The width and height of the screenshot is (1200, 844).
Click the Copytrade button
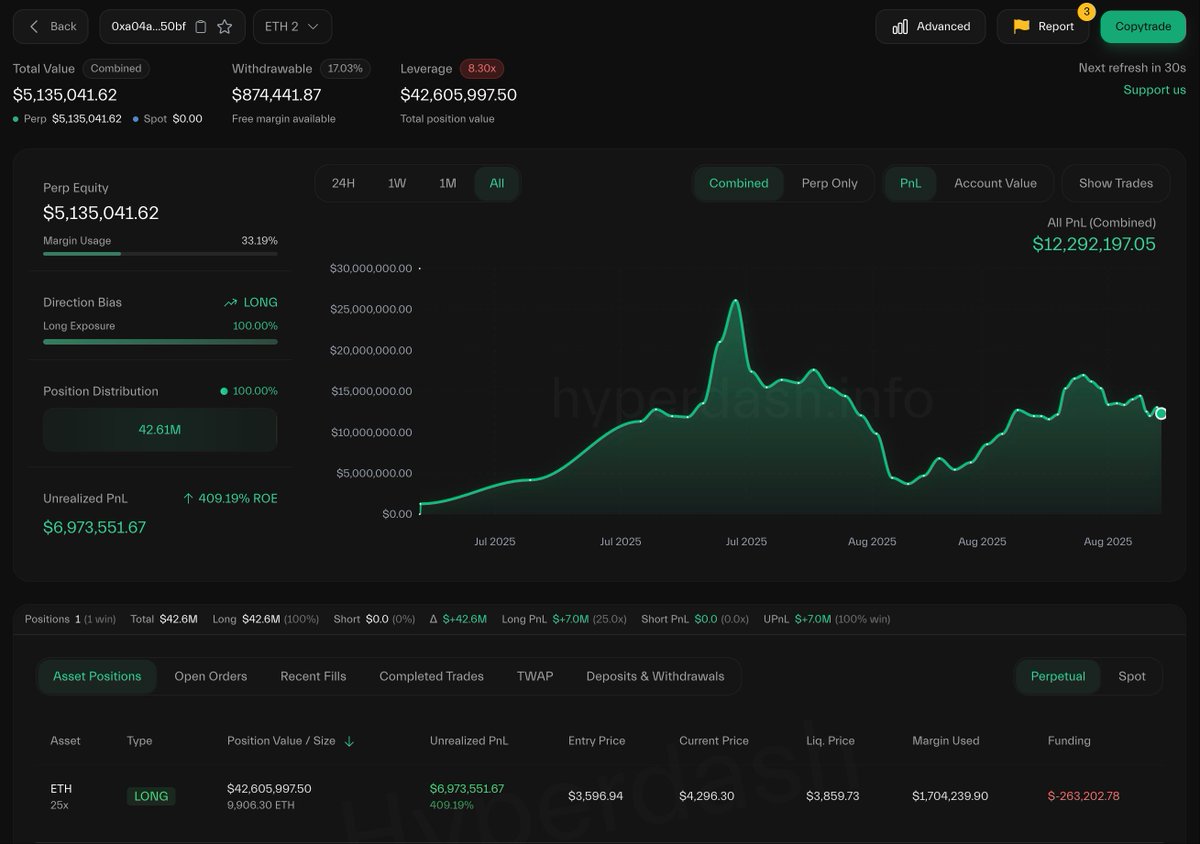click(x=1143, y=26)
